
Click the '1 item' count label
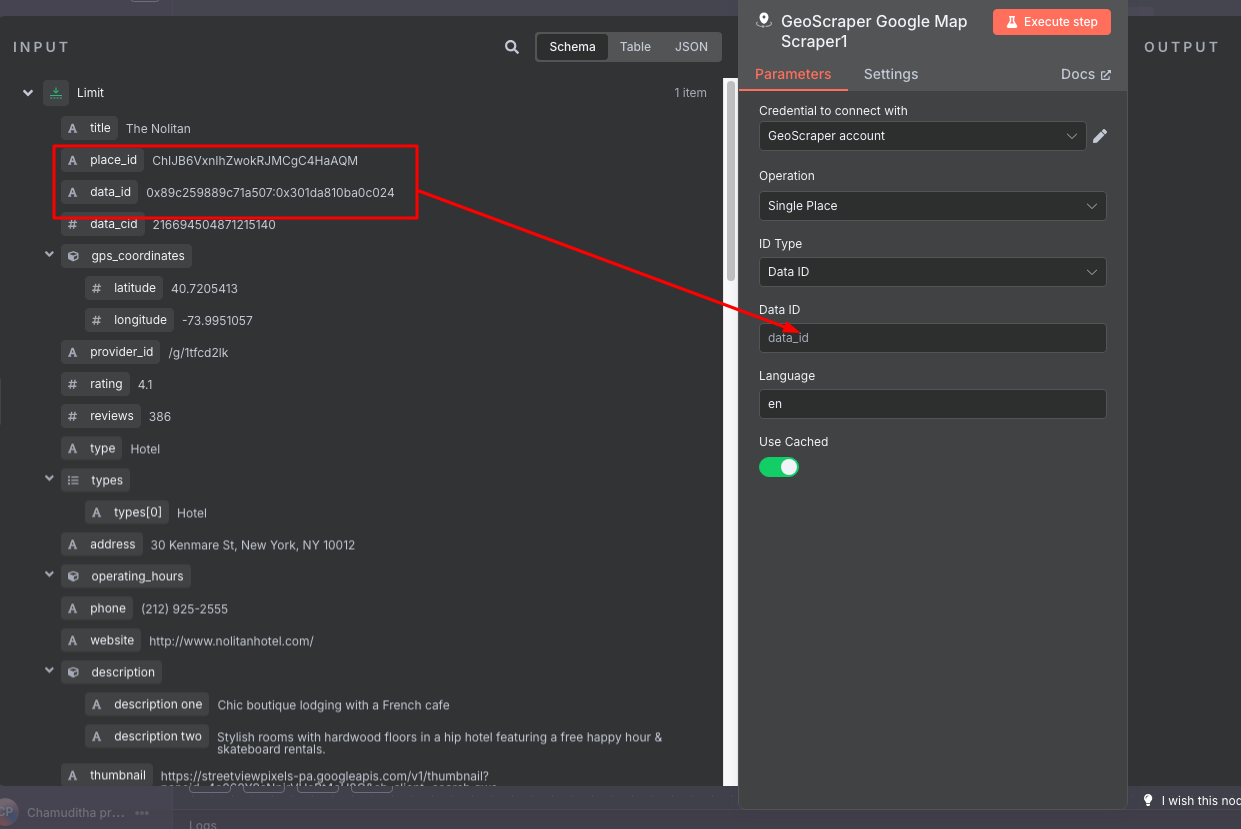click(x=690, y=93)
